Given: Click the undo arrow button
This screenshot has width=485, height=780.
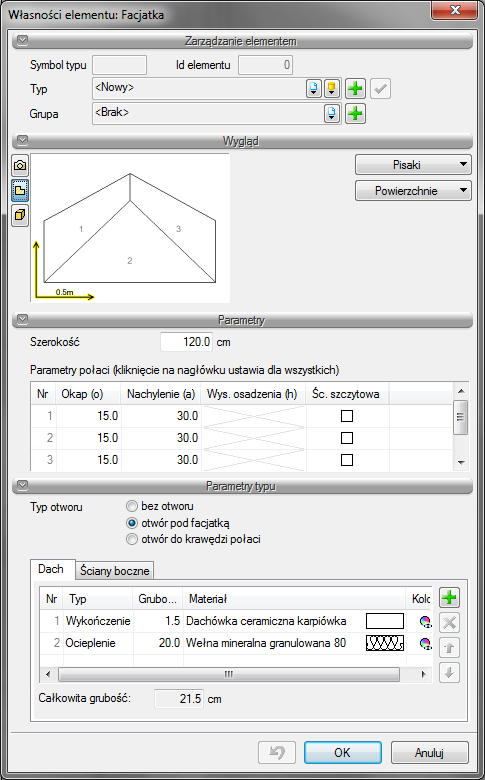Looking at the screenshot, I should pyautogui.click(x=277, y=752).
